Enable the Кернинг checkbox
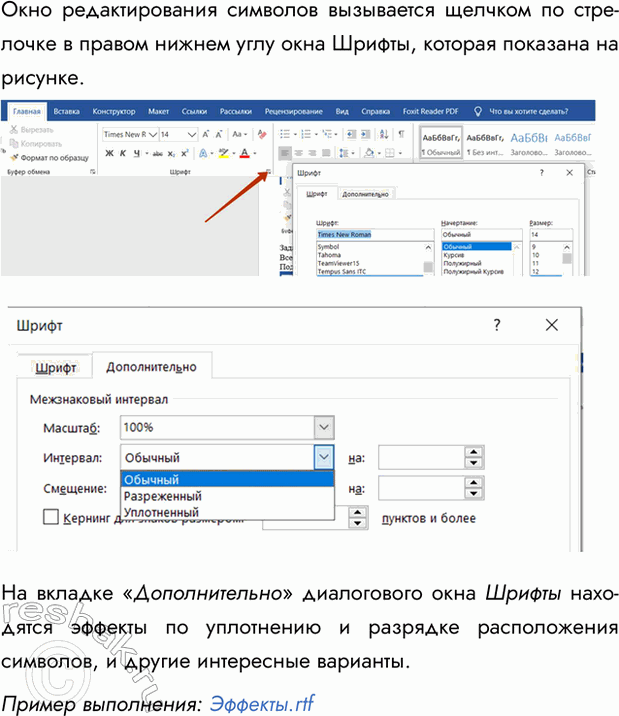Image resolution: width=619 pixels, height=716 pixels. [x=51, y=517]
